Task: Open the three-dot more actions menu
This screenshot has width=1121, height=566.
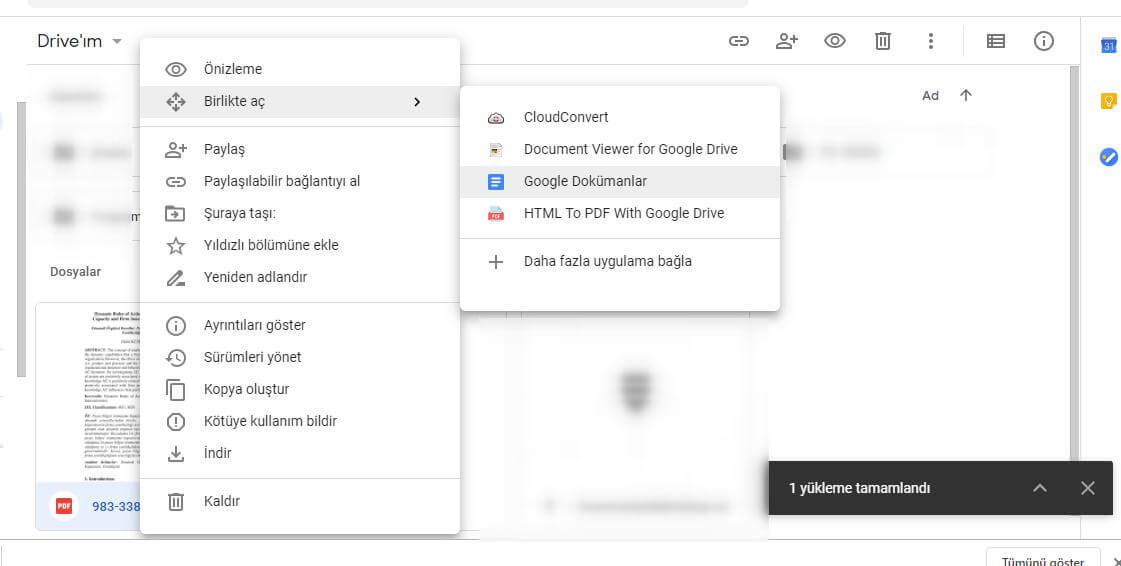Action: 930,41
